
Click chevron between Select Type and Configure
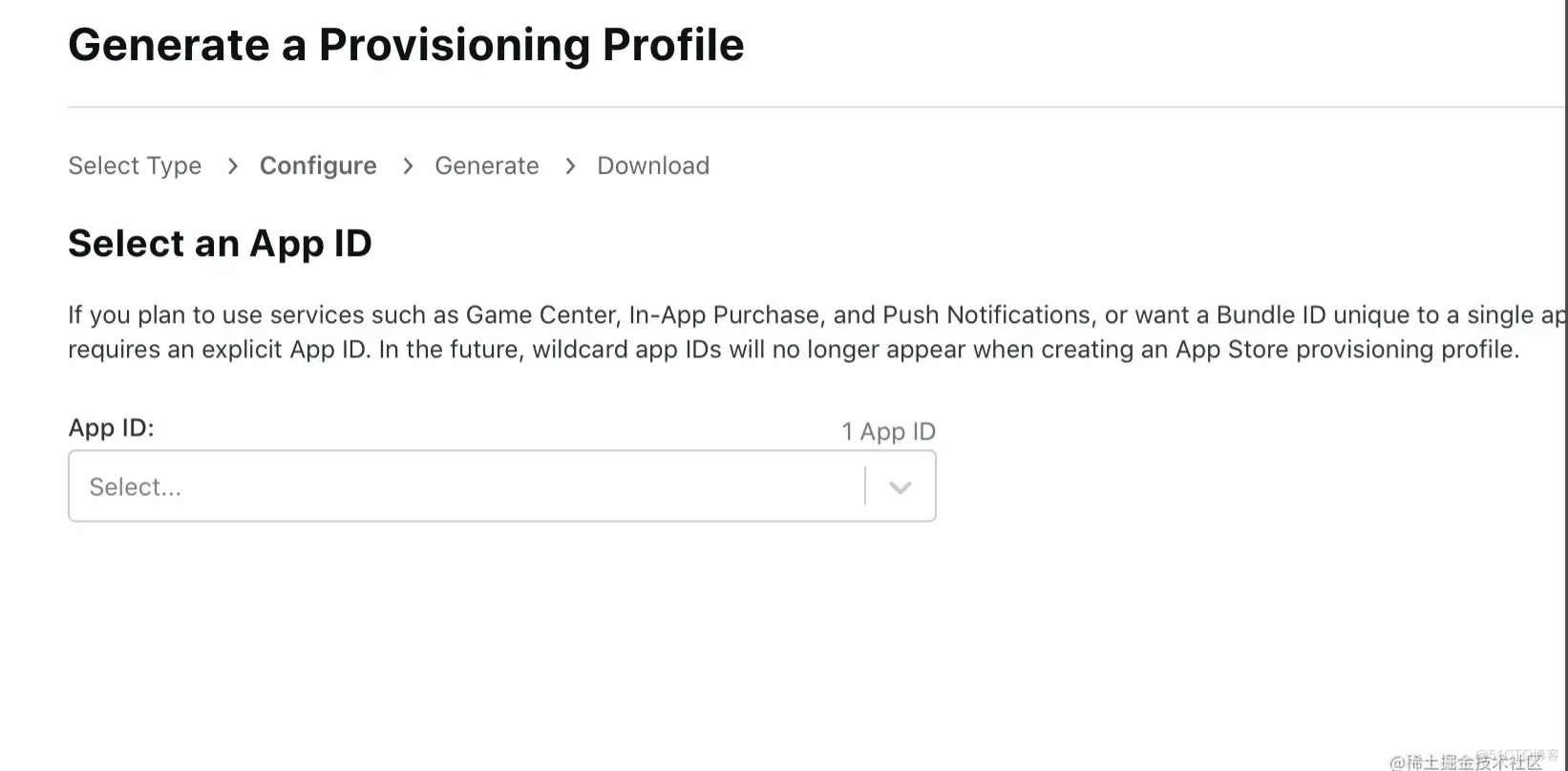(x=232, y=166)
